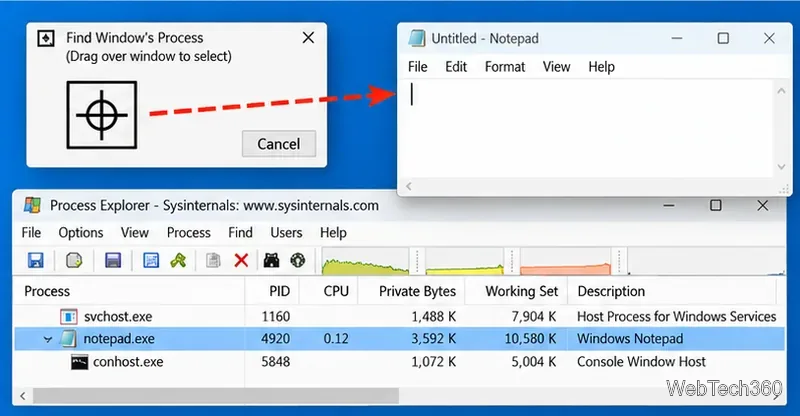Click Cancel in Find Window's Process dialog

[279, 144]
